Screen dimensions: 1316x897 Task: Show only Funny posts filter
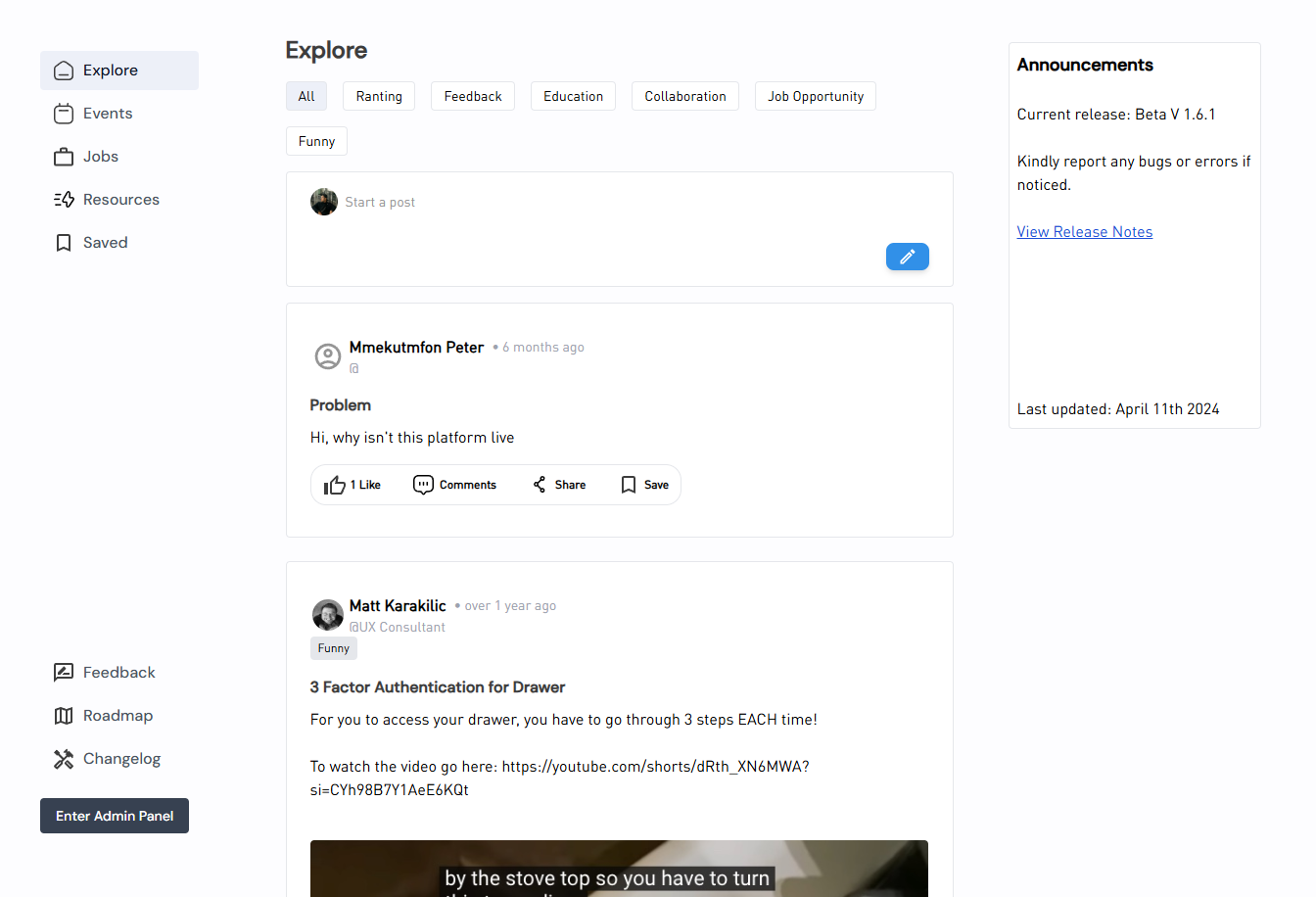point(316,141)
